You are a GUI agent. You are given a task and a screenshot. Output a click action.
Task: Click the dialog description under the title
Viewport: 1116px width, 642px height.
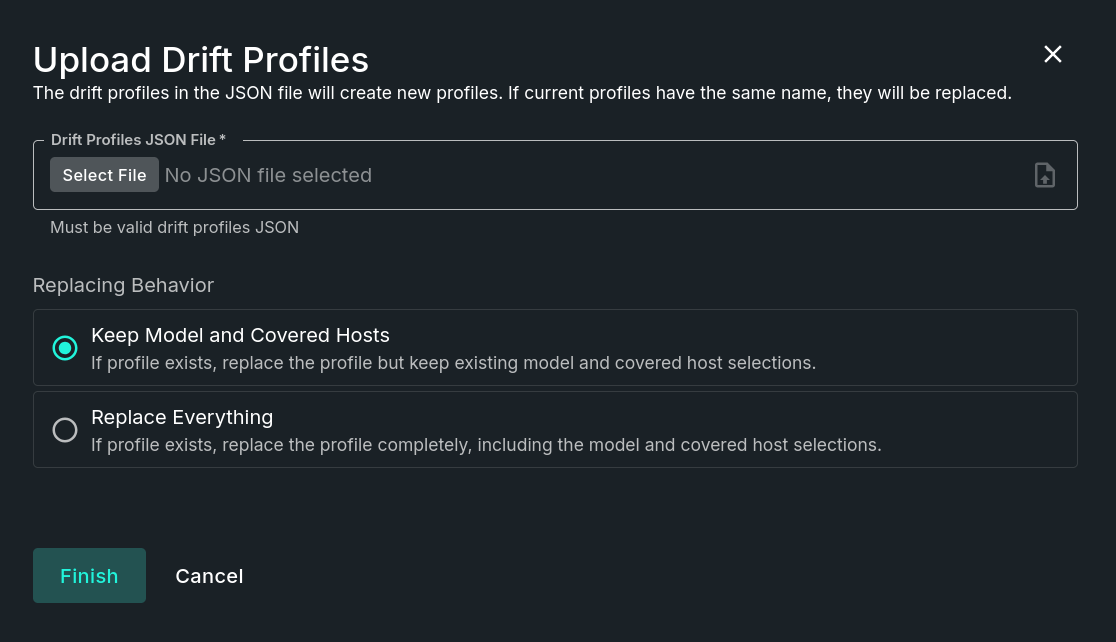click(522, 93)
